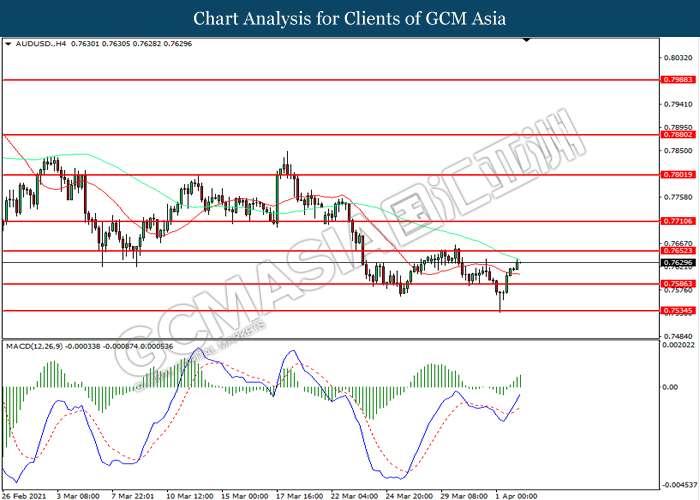
Task: Select the 0.75345 support price label
Action: coord(678,310)
